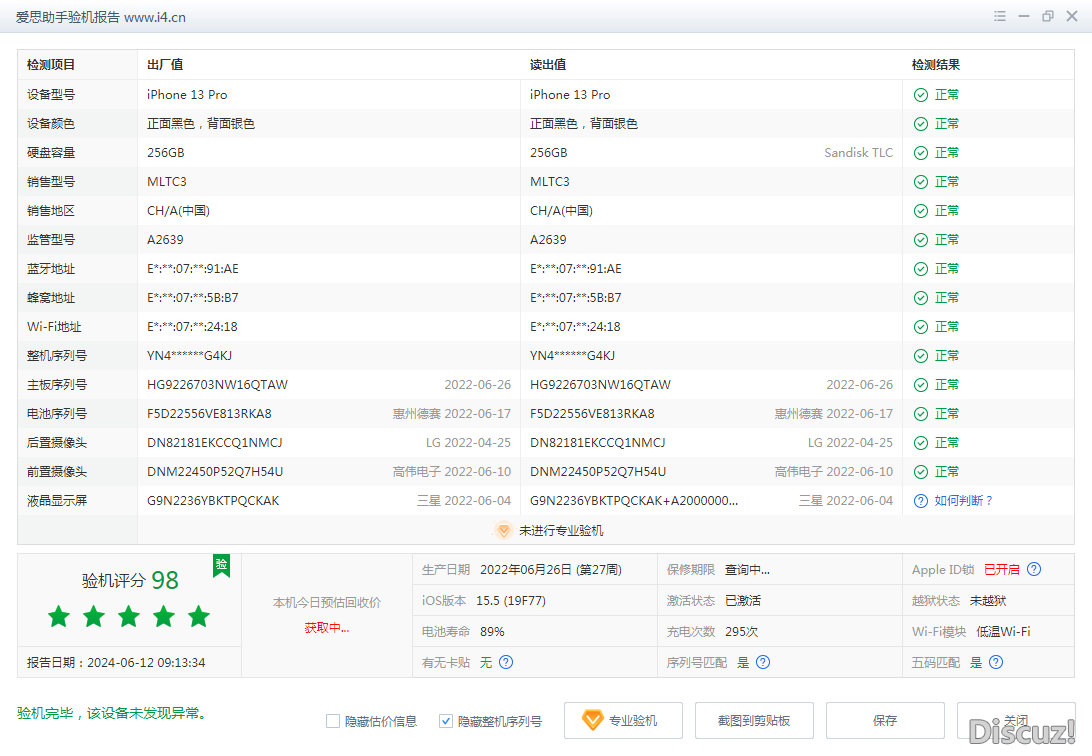Select read value A2639

click(548, 240)
